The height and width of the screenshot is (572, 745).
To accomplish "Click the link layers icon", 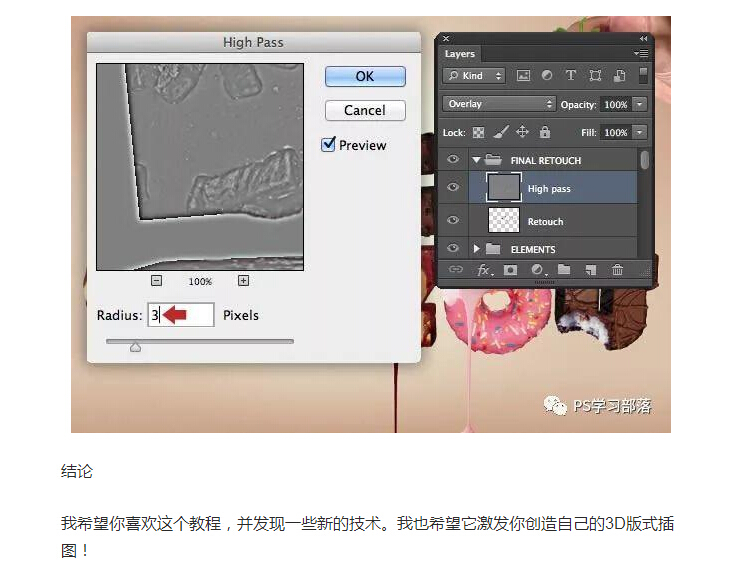I will tap(456, 270).
